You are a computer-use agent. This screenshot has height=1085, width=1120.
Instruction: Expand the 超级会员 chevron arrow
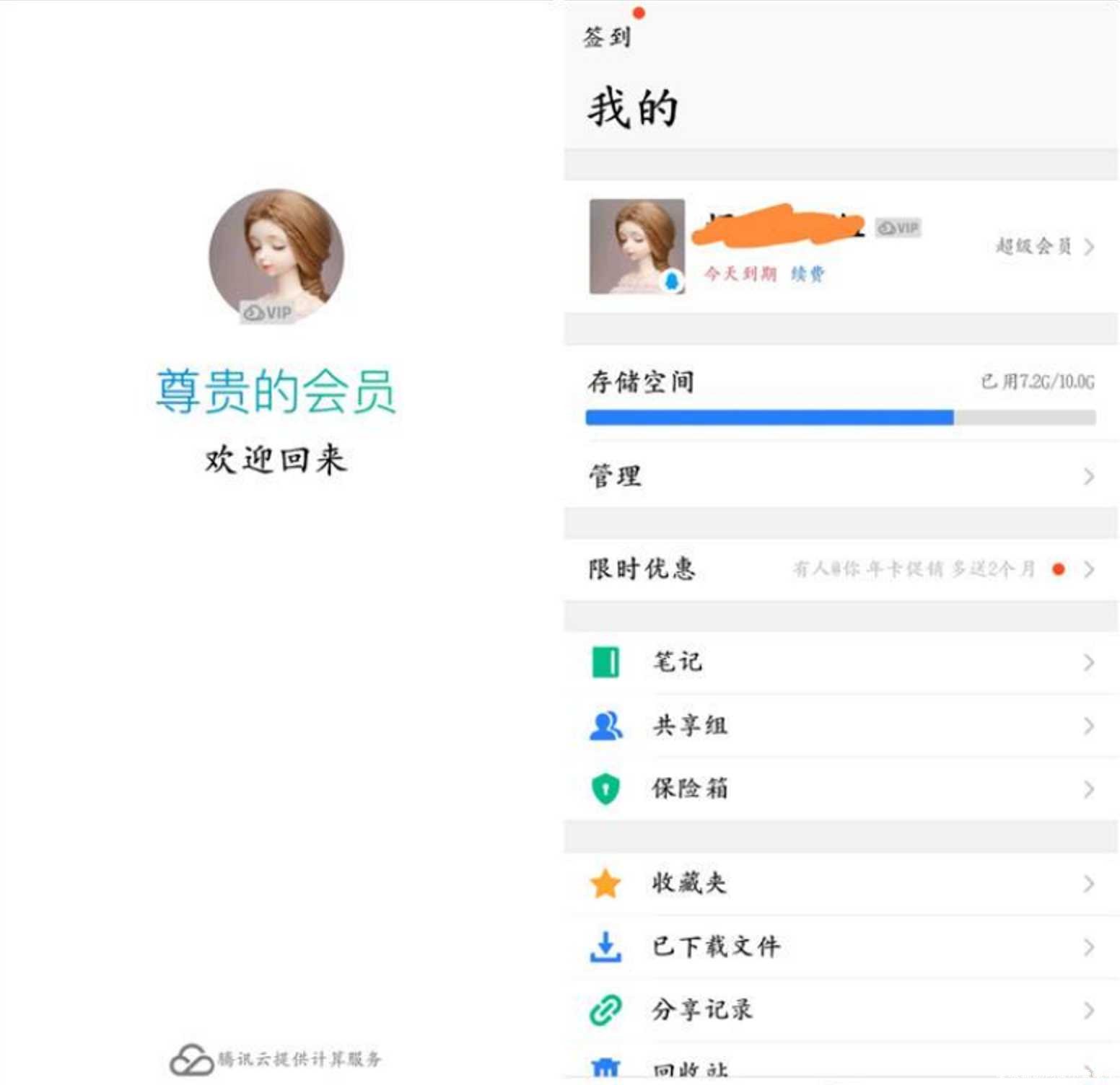tap(1089, 247)
